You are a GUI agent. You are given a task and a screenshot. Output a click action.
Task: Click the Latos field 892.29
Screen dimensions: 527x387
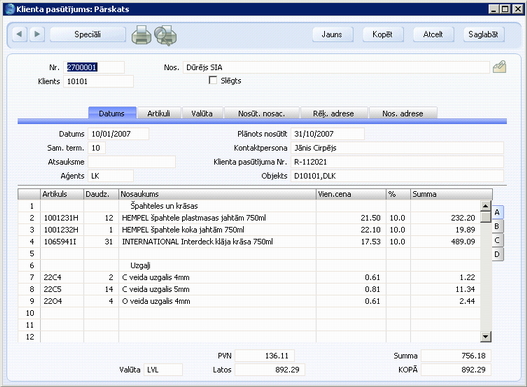coord(270,370)
